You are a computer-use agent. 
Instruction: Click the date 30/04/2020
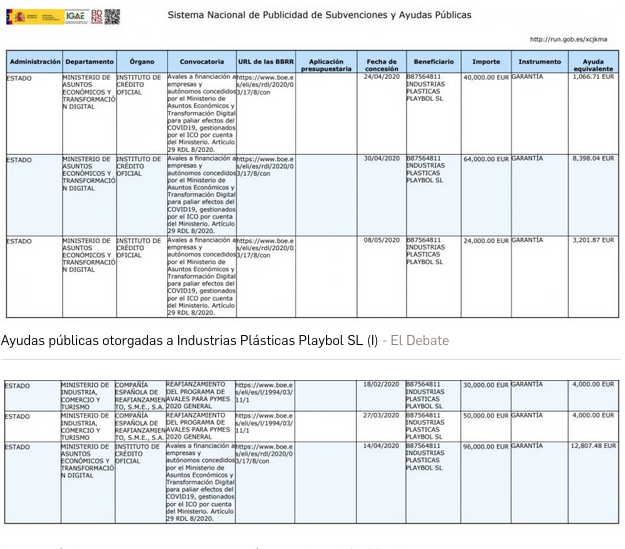[x=381, y=158]
